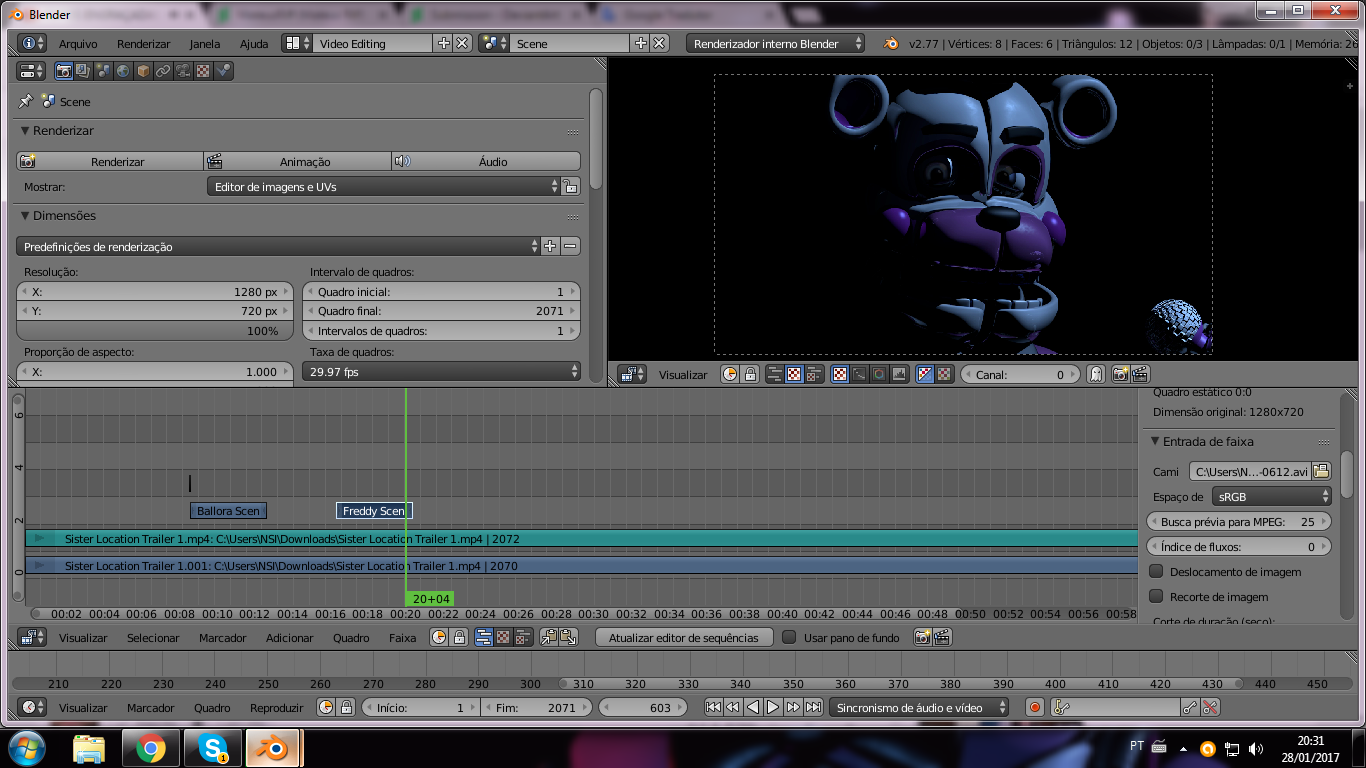Check Usar pano de fundo option
Image resolution: width=1366 pixels, height=768 pixels.
point(789,637)
